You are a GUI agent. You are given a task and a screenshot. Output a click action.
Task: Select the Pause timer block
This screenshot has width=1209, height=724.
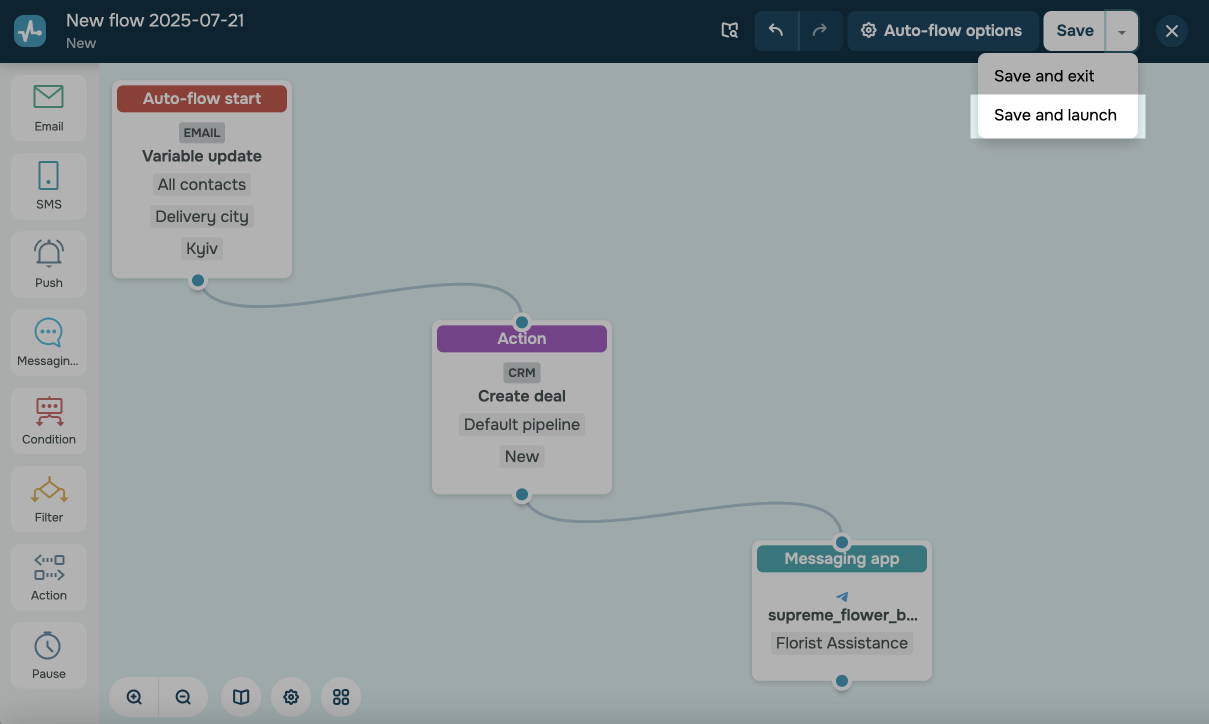click(x=48, y=654)
